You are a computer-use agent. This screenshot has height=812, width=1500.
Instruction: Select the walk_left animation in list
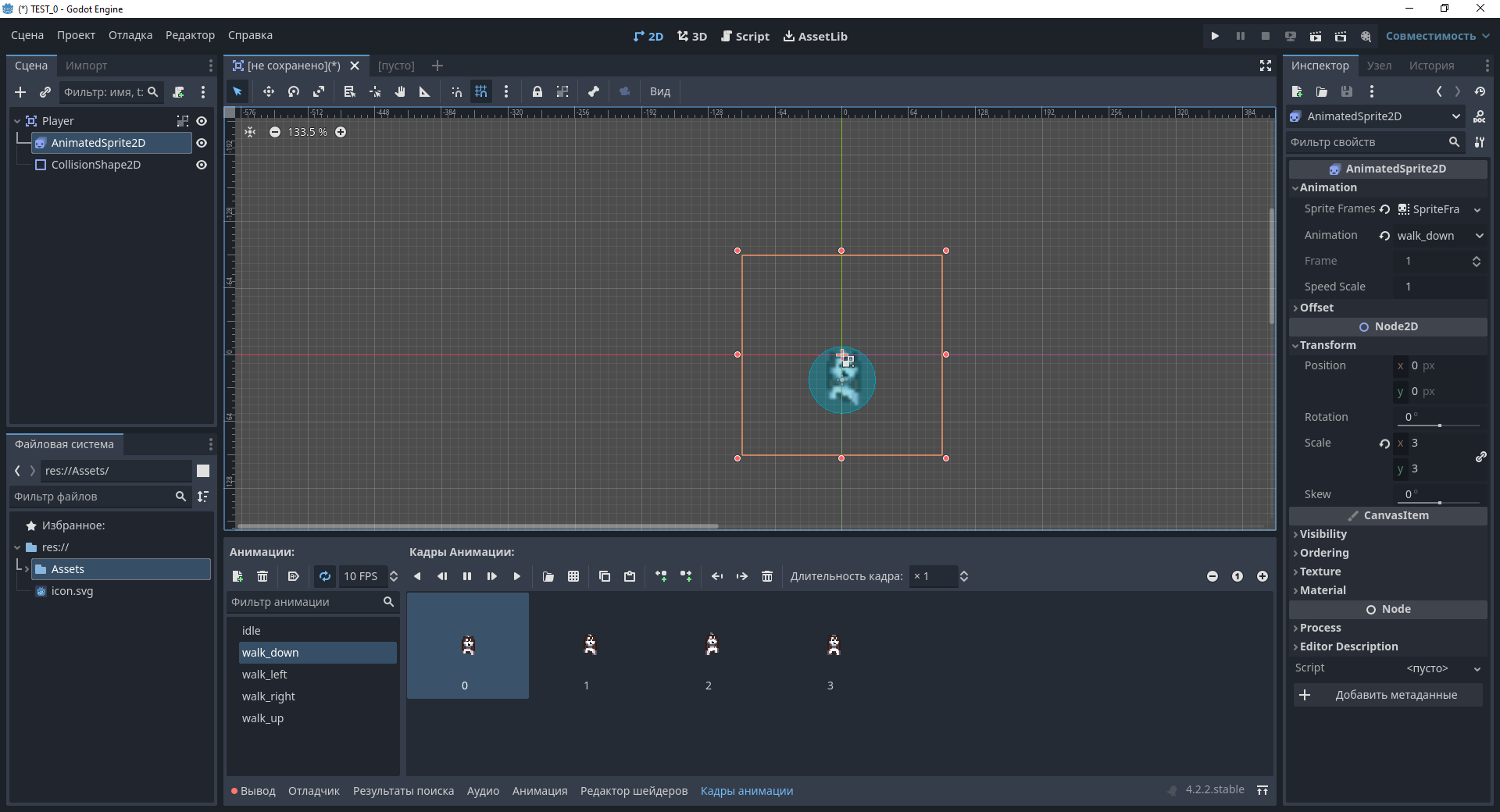tap(265, 675)
